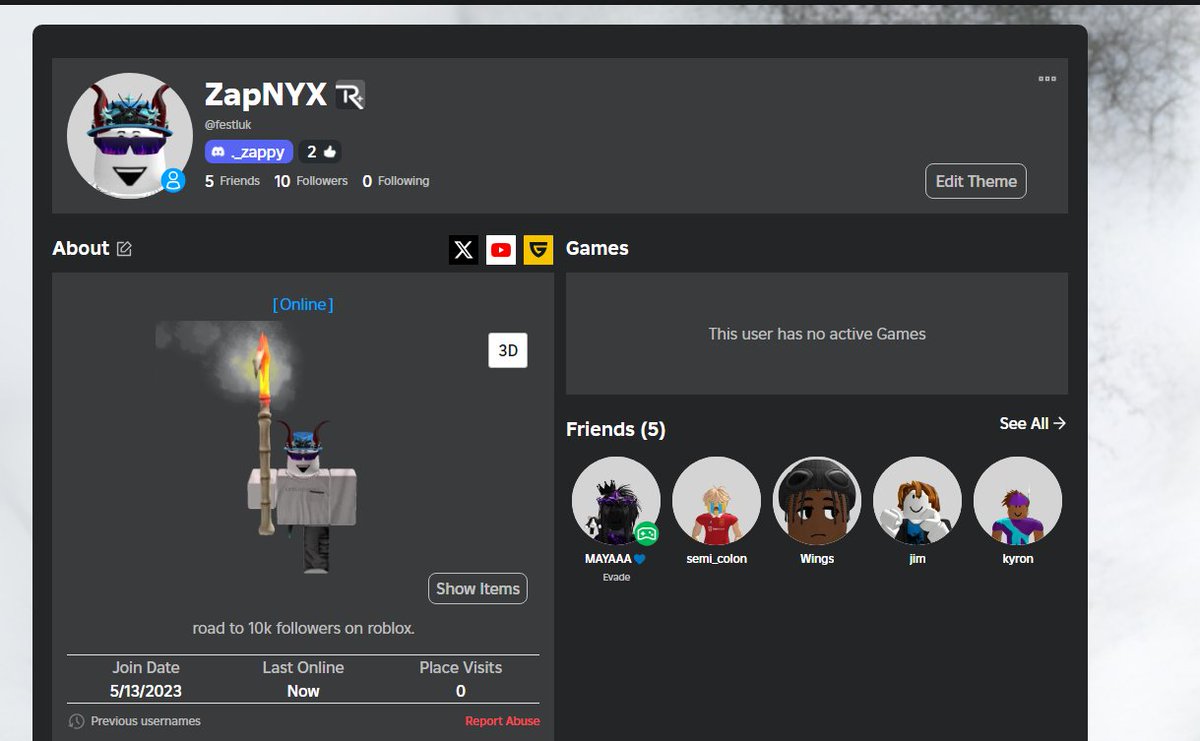Open Wings' friend thumbnail
The image size is (1200, 741).
click(x=817, y=500)
